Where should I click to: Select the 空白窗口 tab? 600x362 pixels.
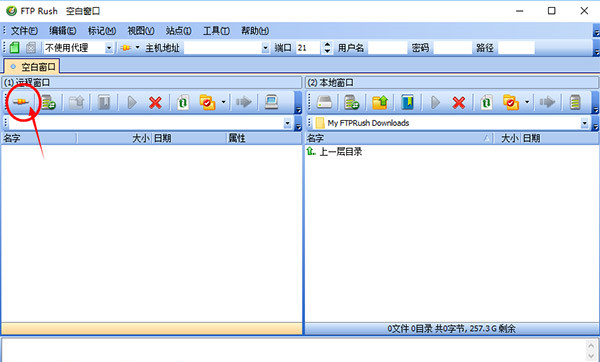pos(32,67)
